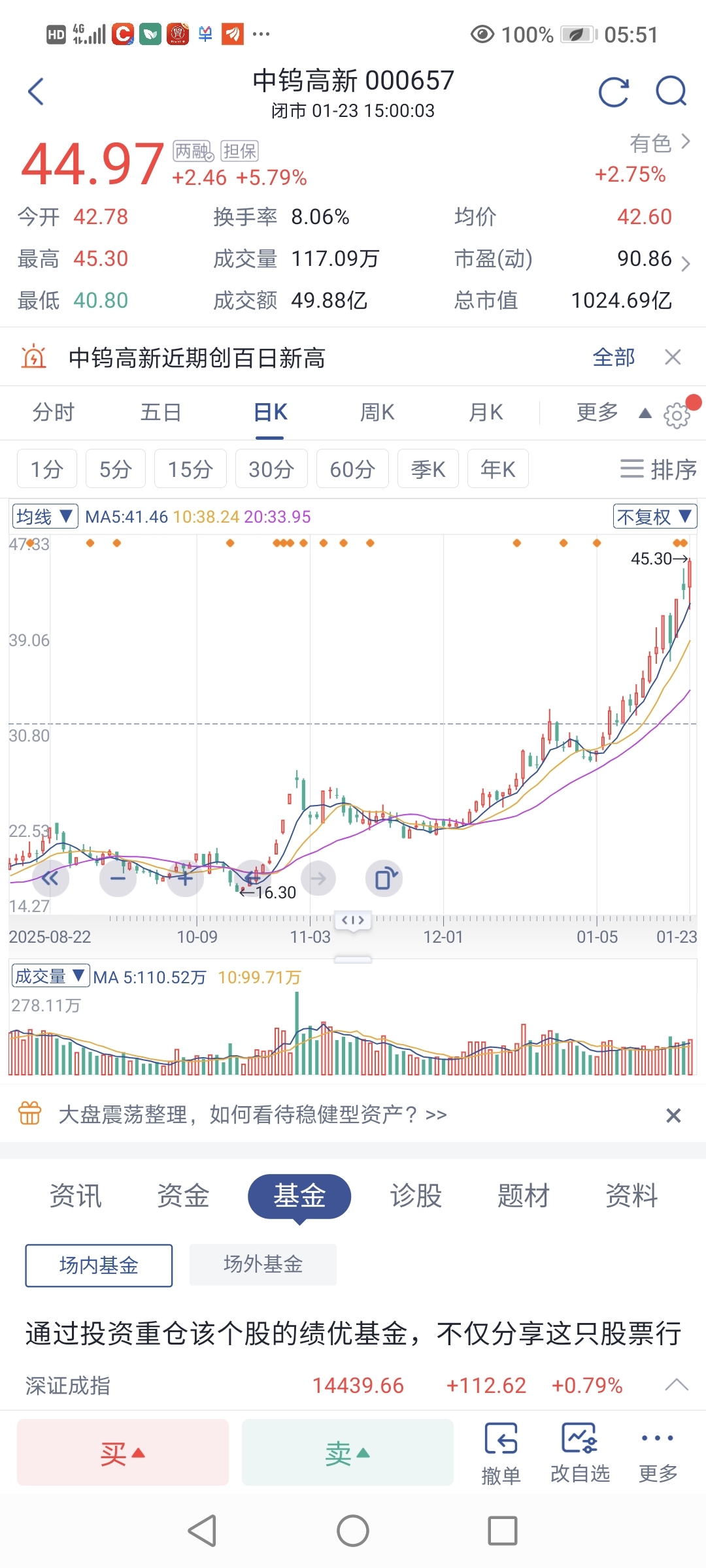
Task: Open the 均线 indicator dropdown
Action: click(45, 517)
